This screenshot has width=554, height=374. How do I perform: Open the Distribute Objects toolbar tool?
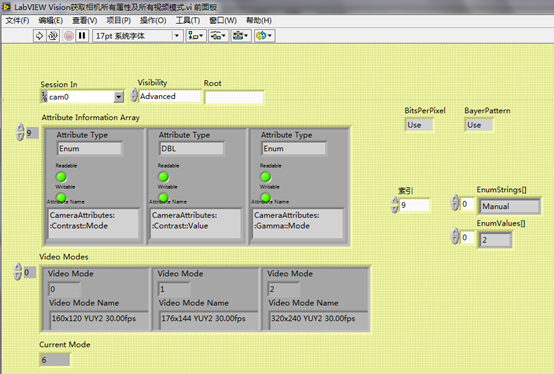click(x=218, y=36)
